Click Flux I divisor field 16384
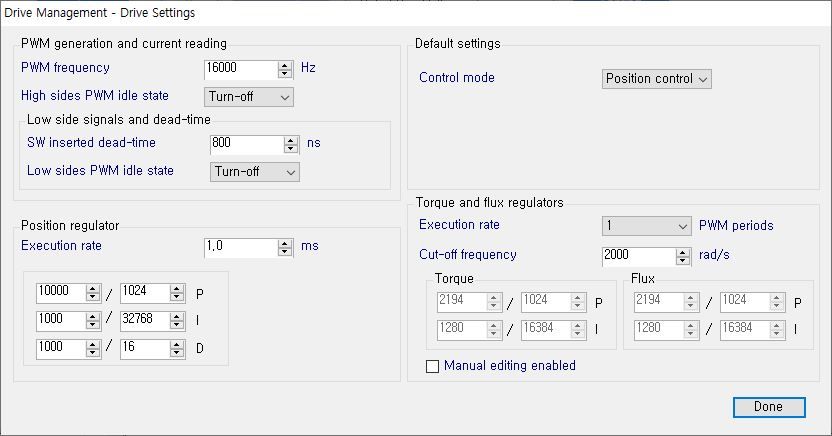This screenshot has width=832, height=436. (745, 329)
